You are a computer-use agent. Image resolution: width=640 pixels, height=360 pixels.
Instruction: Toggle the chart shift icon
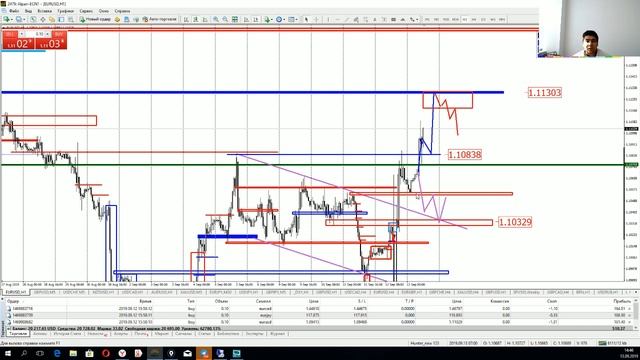256,19
